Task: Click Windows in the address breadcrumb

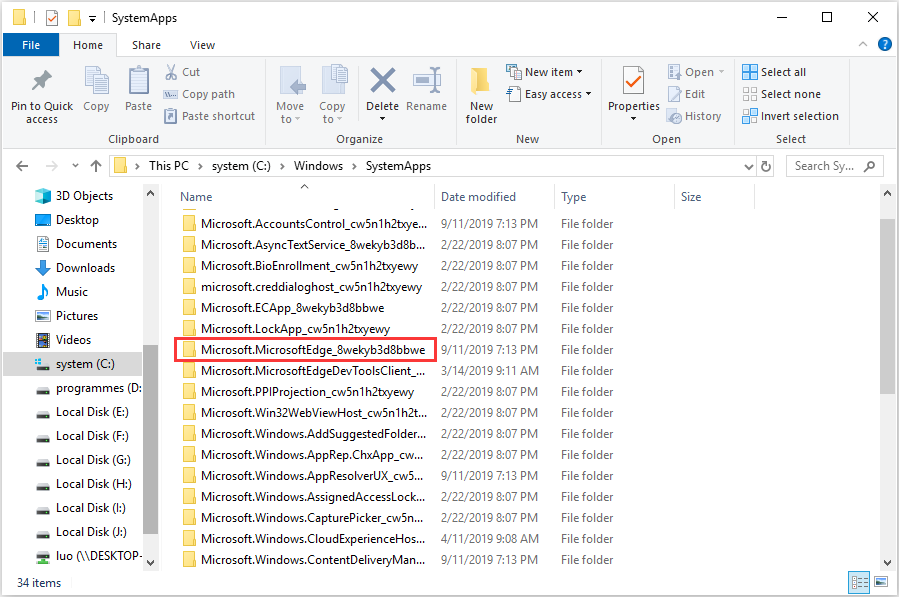Action: (x=318, y=166)
